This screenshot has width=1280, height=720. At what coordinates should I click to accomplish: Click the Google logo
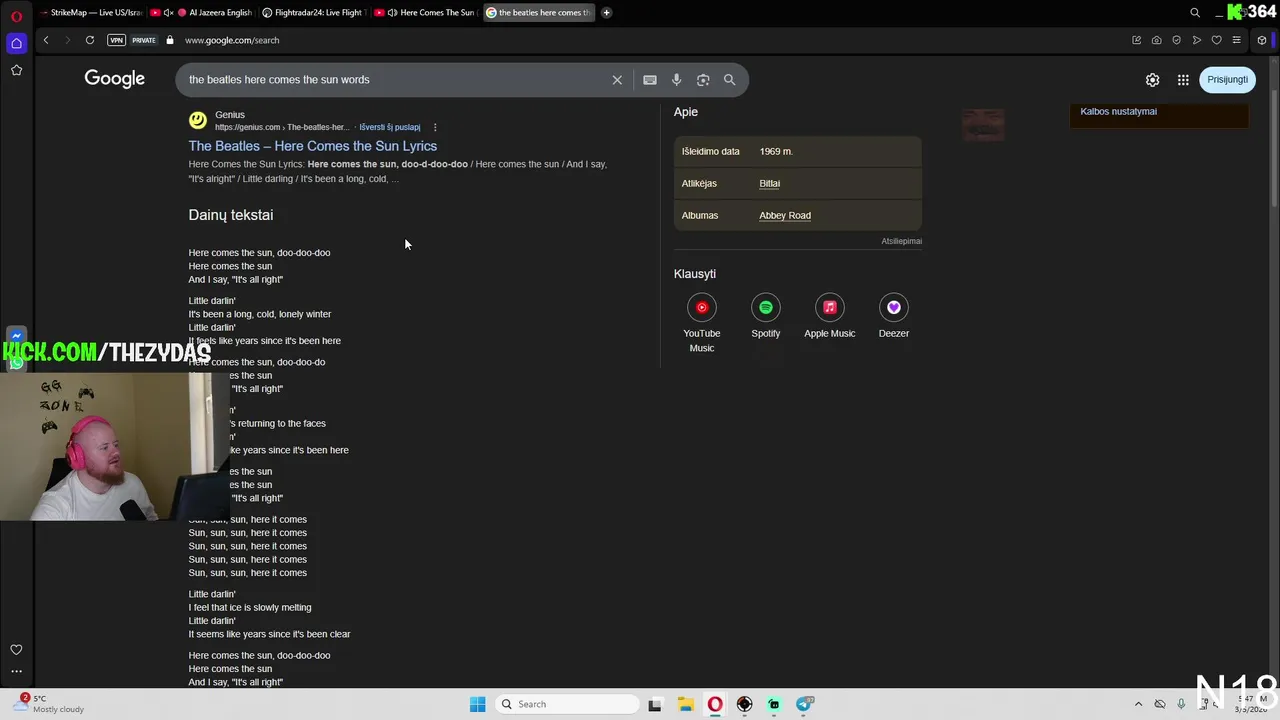[114, 79]
